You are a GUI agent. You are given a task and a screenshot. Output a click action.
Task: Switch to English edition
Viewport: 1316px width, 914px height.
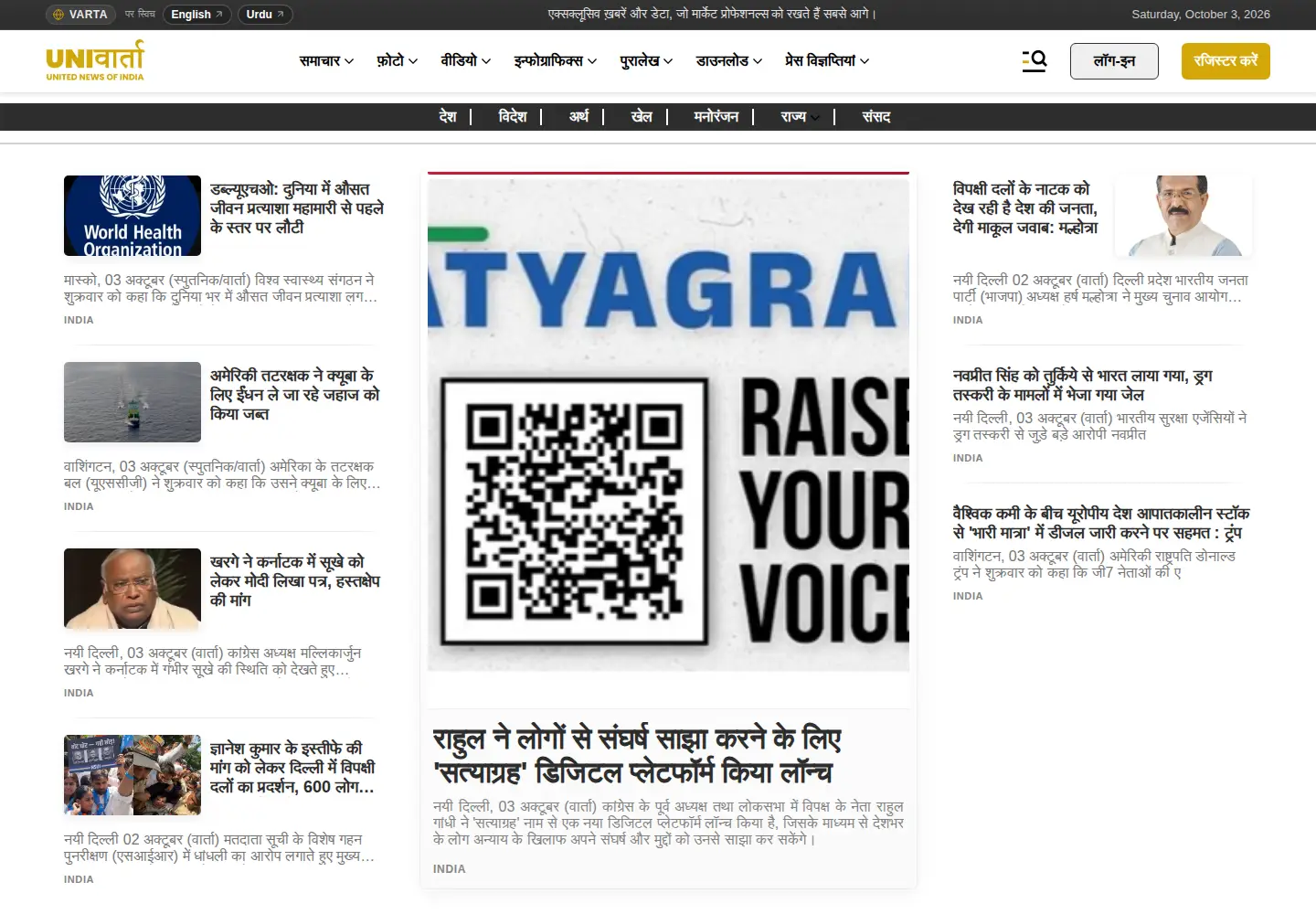coord(196,15)
